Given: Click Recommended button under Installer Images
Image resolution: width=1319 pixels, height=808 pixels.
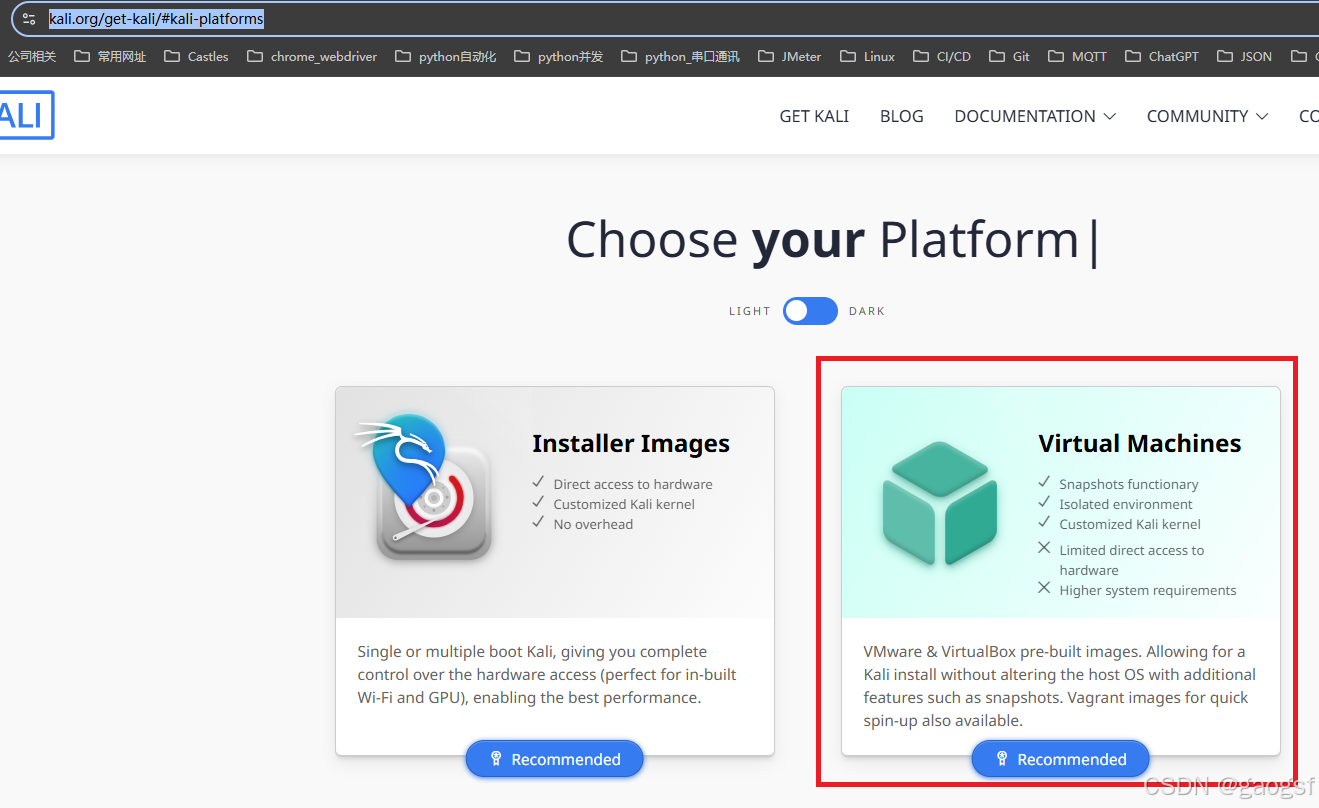Looking at the screenshot, I should (x=555, y=759).
